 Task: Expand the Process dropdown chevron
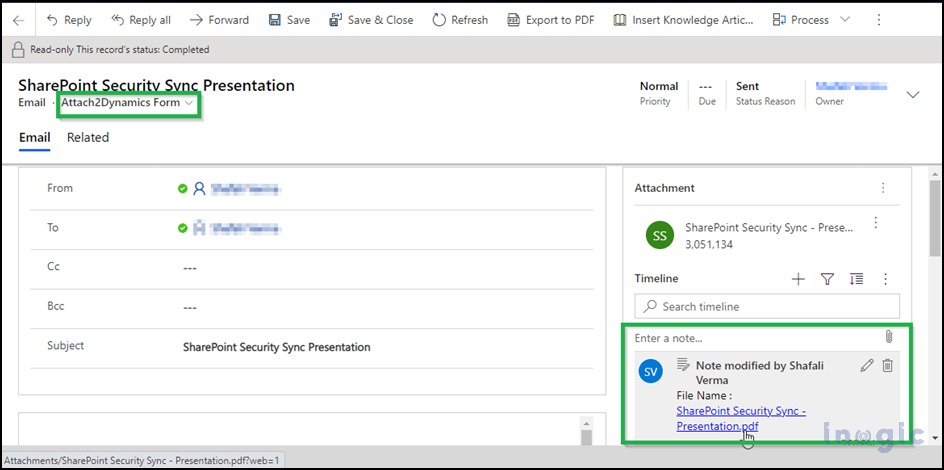click(845, 20)
